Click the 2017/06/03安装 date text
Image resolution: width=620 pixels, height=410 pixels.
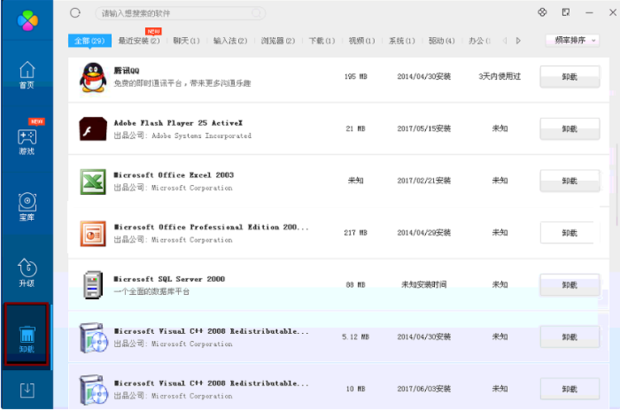click(424, 389)
